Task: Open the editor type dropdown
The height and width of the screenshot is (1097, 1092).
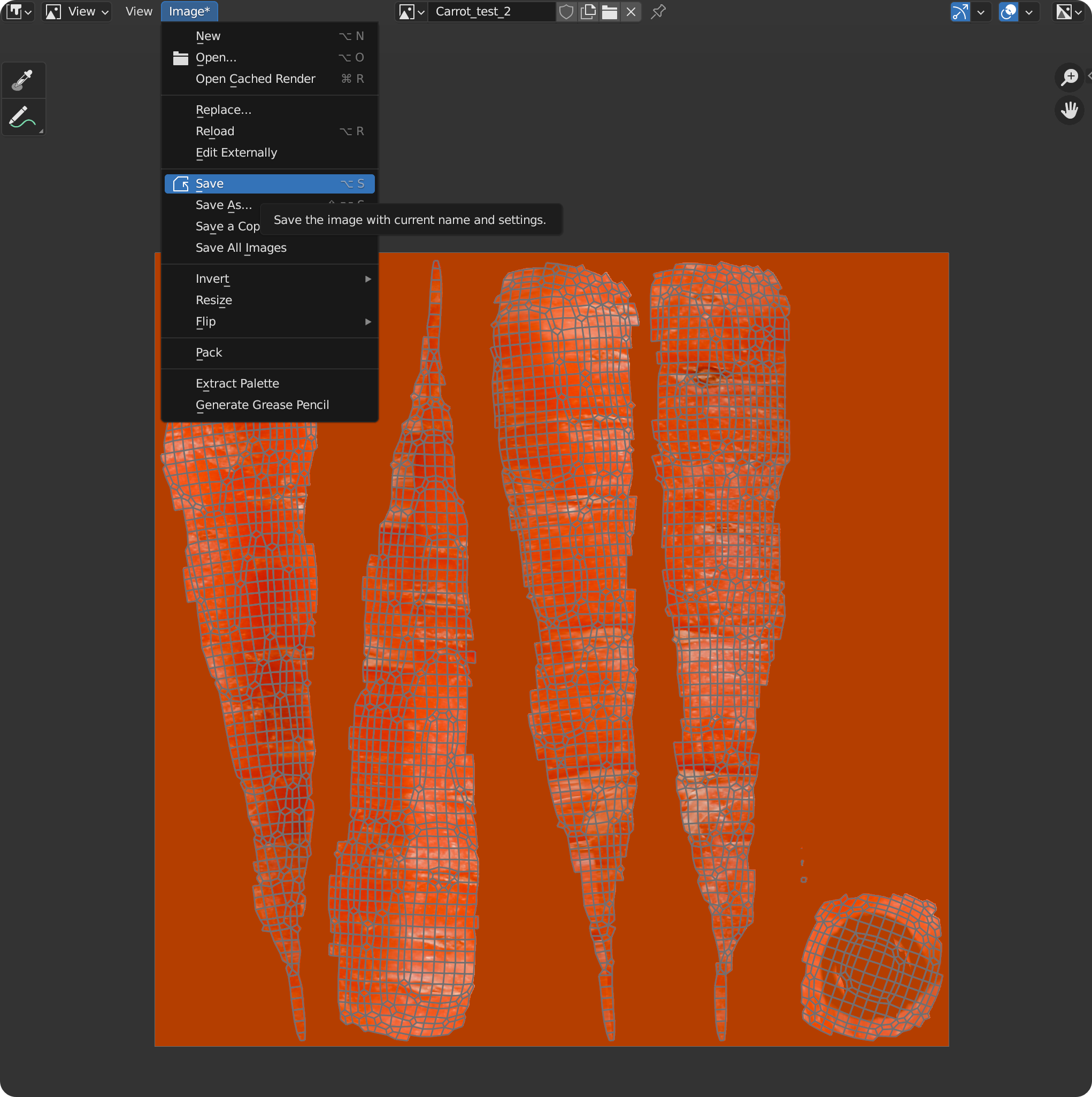Action: coord(19,11)
